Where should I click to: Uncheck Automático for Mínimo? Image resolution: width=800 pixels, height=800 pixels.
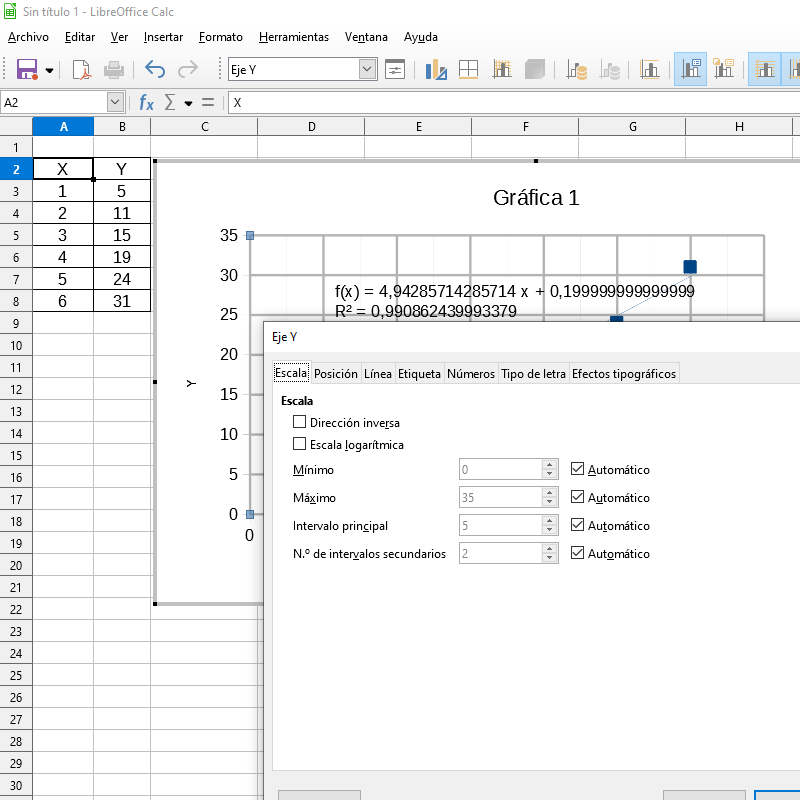[577, 469]
